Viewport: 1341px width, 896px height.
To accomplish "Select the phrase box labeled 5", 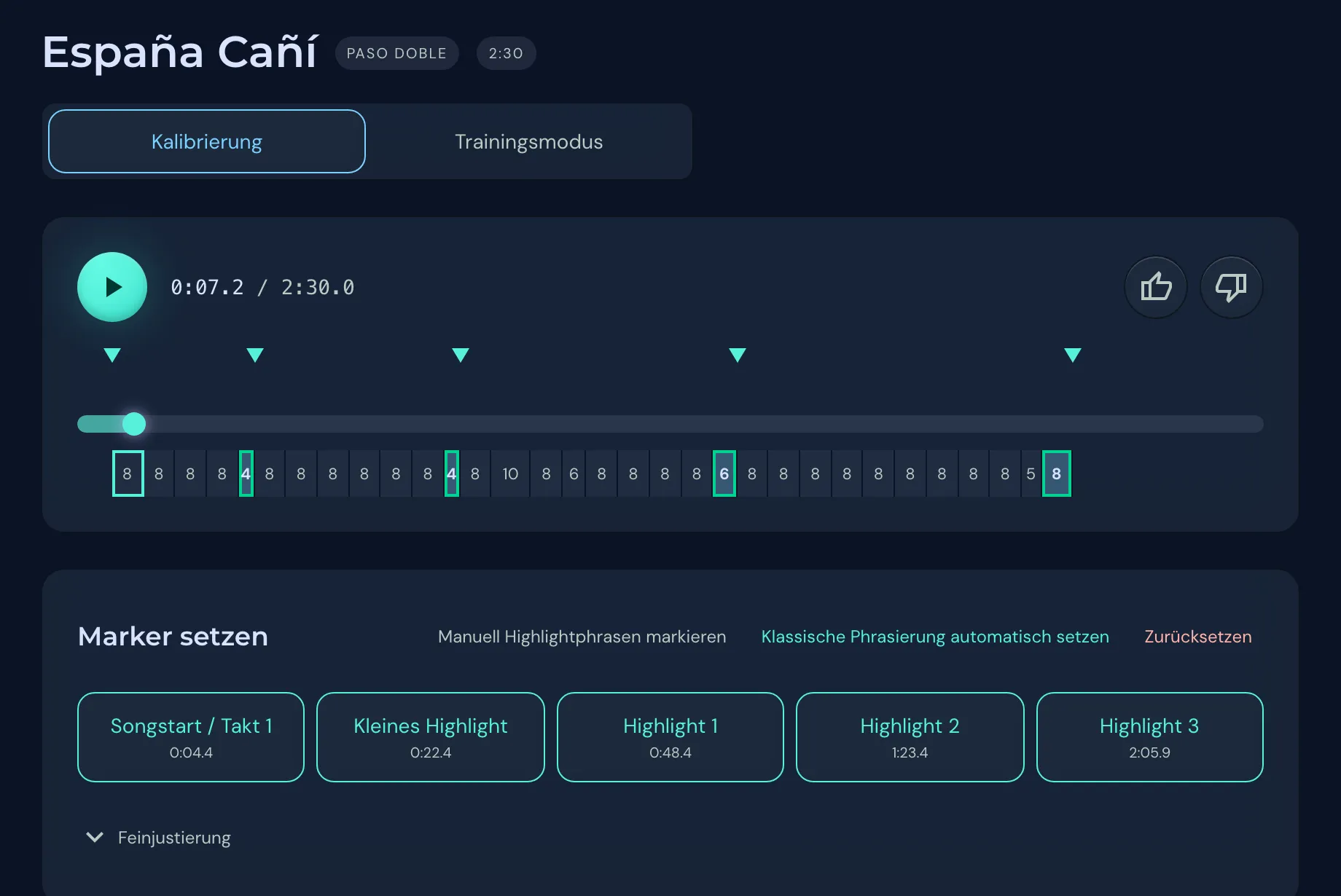I will click(1031, 473).
